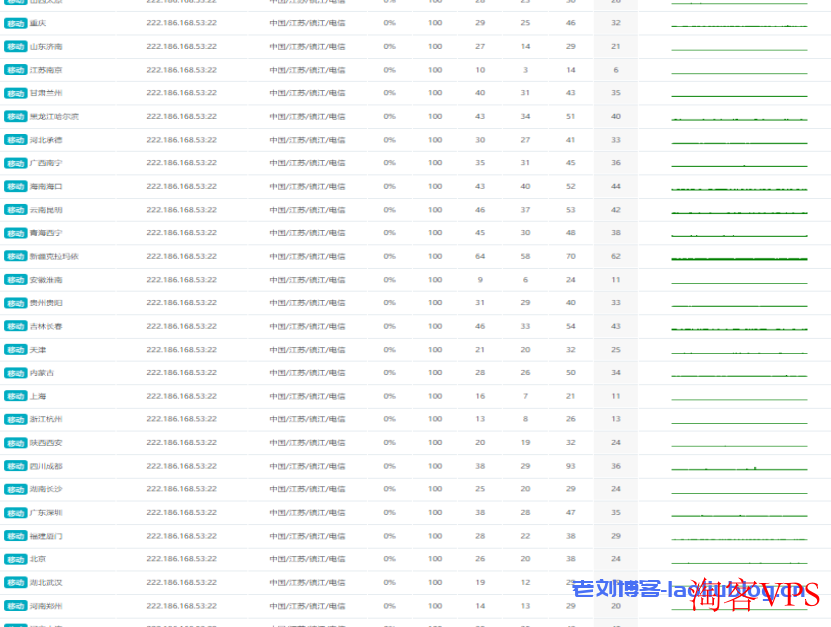Screen dimensions: 831x627
Task: Open the latency graph for 重庆
Action: point(739,25)
